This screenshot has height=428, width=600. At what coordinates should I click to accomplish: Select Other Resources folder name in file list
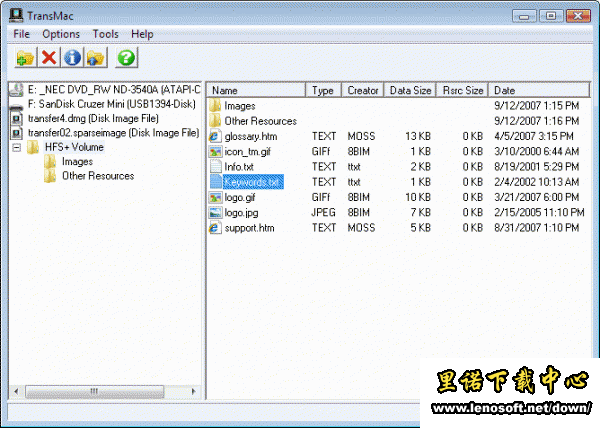pyautogui.click(x=260, y=121)
